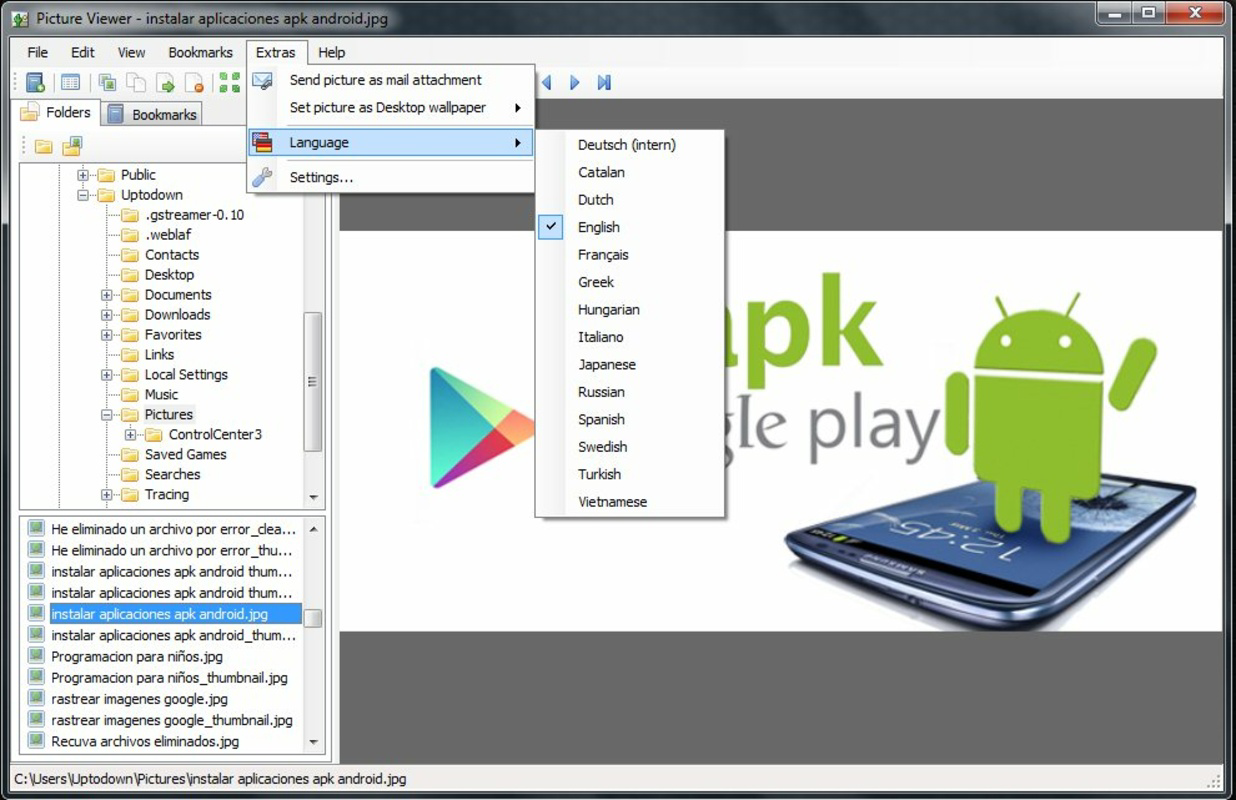The image size is (1236, 800).
Task: Collapse the Uptodown folder node
Action: tap(83, 195)
